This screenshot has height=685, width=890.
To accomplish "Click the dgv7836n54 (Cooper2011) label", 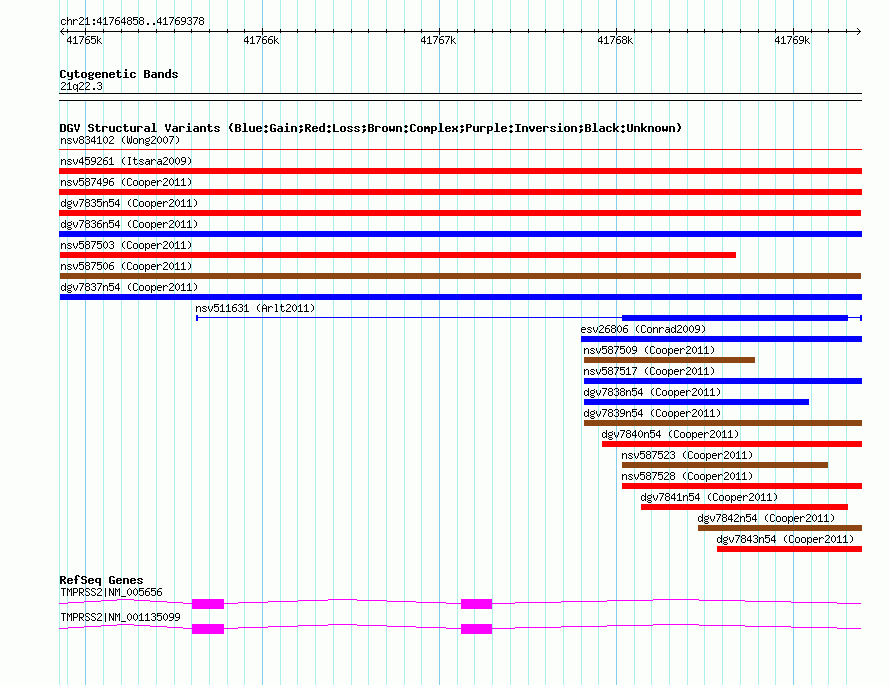I will pos(129,224).
